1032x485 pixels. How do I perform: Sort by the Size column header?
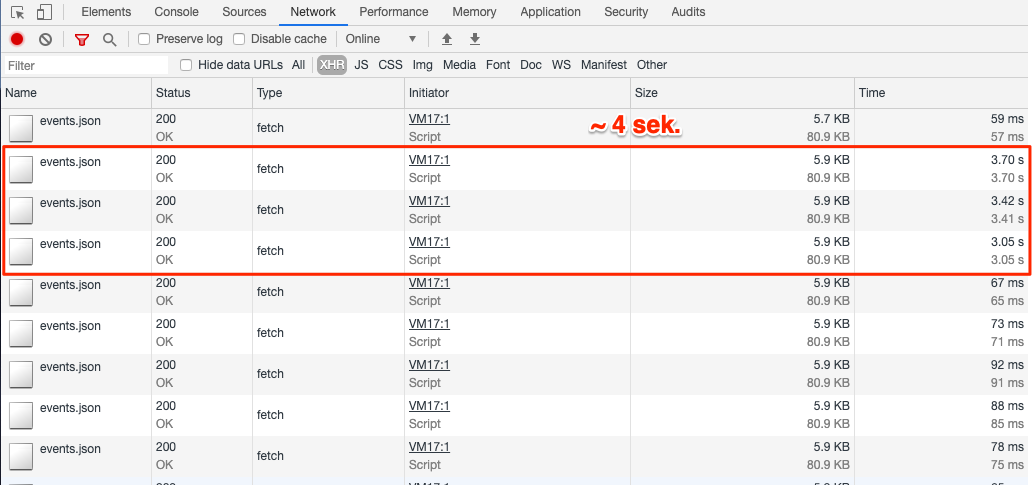point(742,93)
